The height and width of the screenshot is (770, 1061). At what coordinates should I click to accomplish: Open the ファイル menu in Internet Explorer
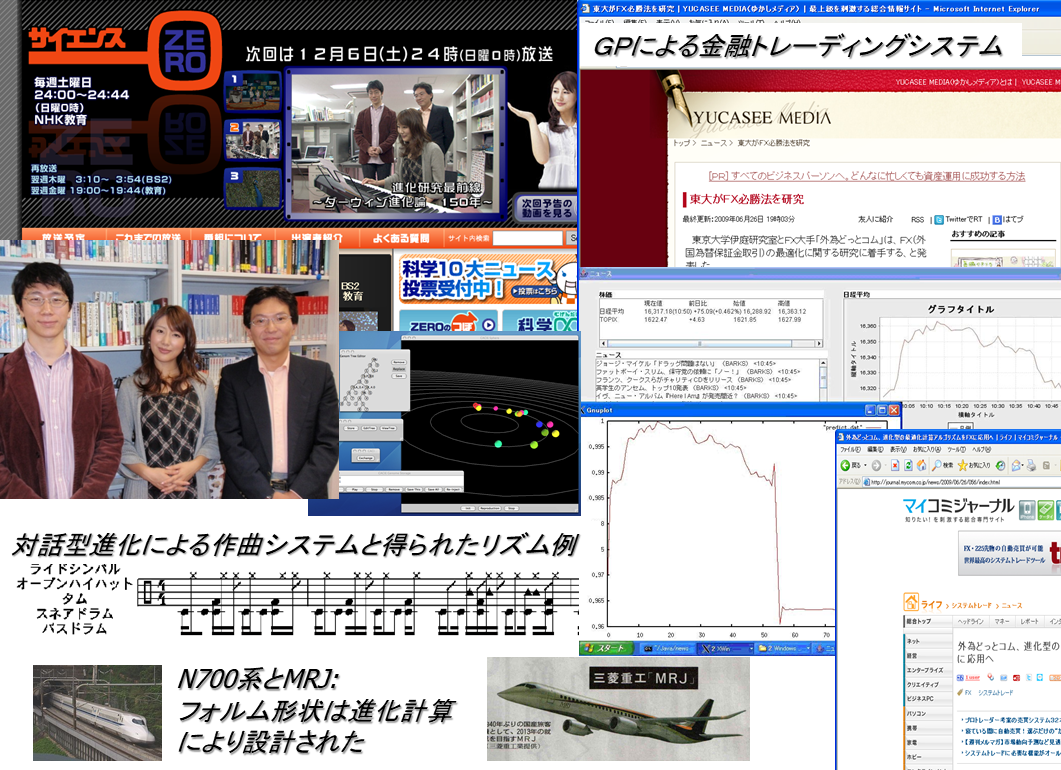coord(850,449)
